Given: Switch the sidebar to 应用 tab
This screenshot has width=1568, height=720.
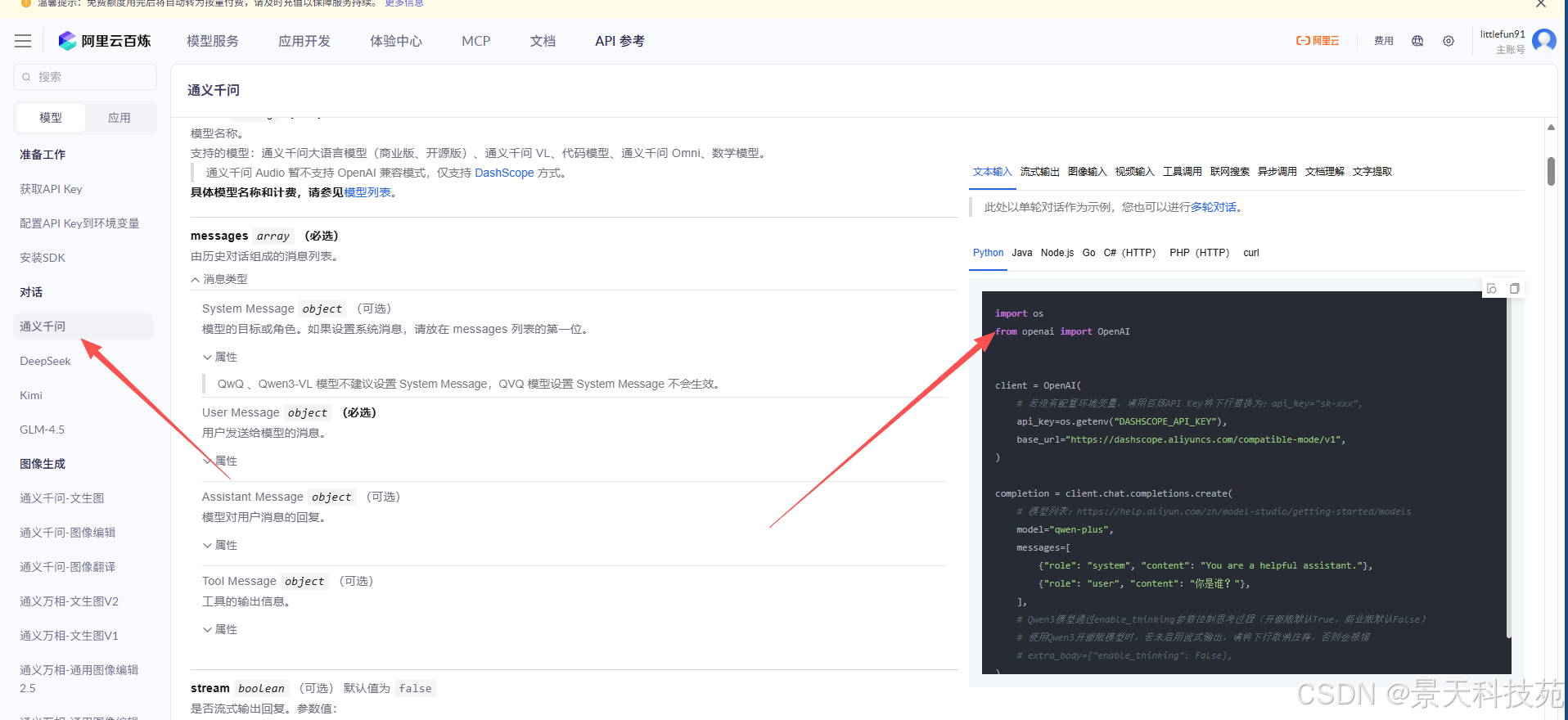Looking at the screenshot, I should click(119, 118).
